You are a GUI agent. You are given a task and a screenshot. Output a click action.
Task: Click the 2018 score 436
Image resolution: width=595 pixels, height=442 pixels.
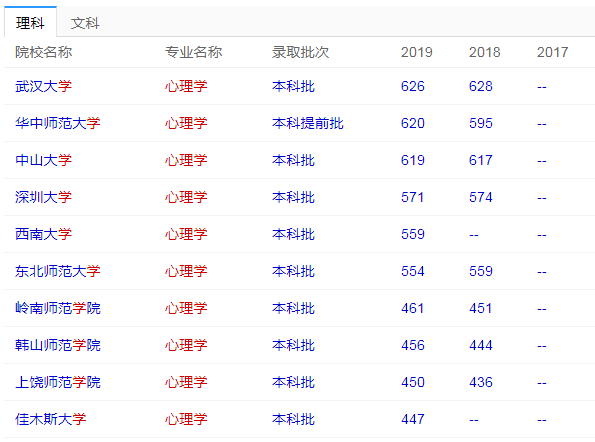[x=481, y=382]
